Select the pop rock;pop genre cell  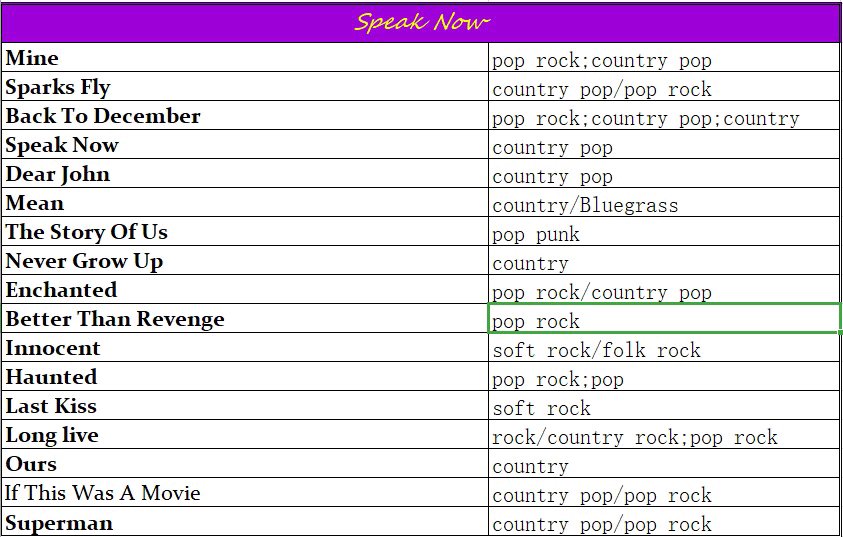pos(664,376)
